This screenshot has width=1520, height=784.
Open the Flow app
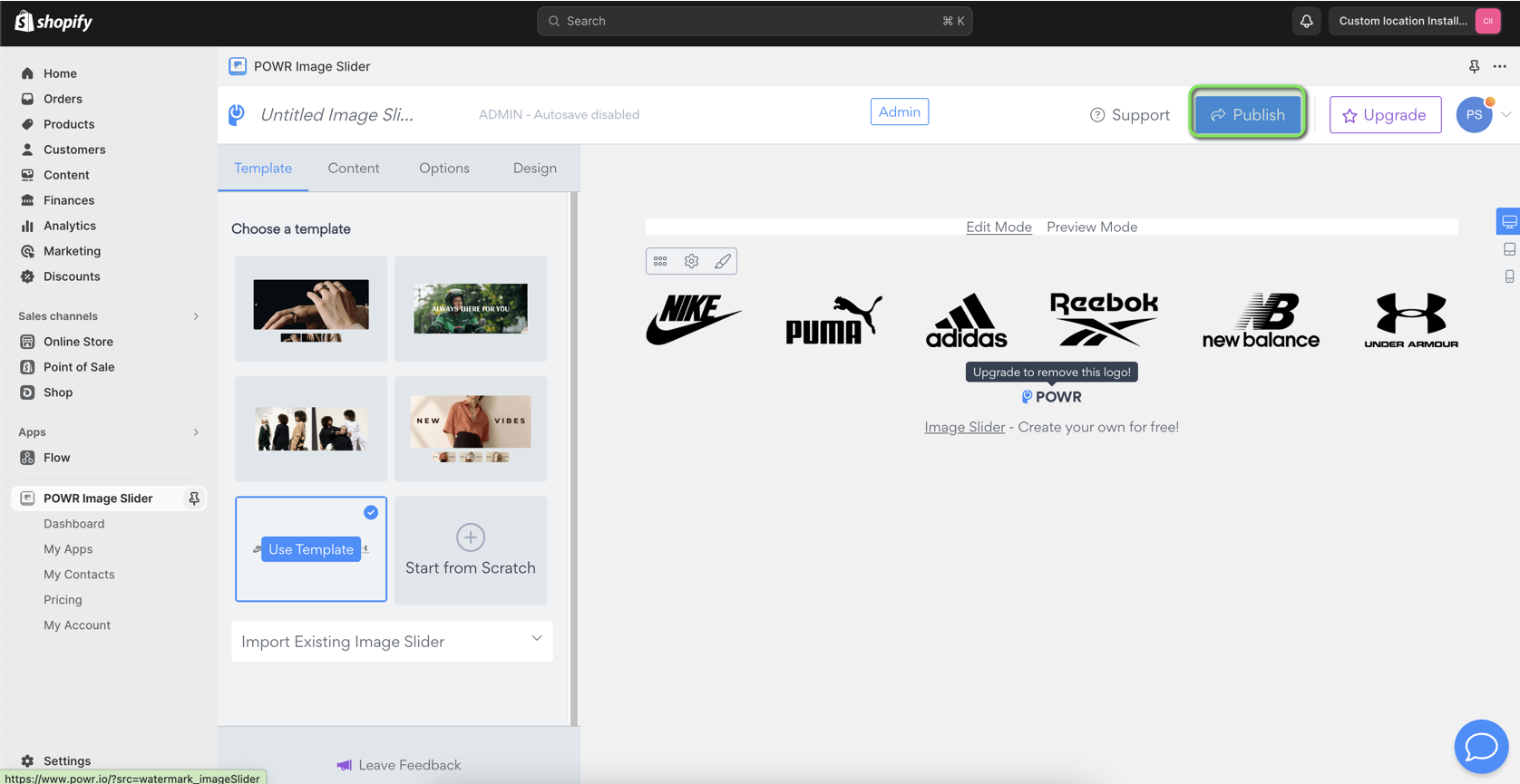(56, 458)
